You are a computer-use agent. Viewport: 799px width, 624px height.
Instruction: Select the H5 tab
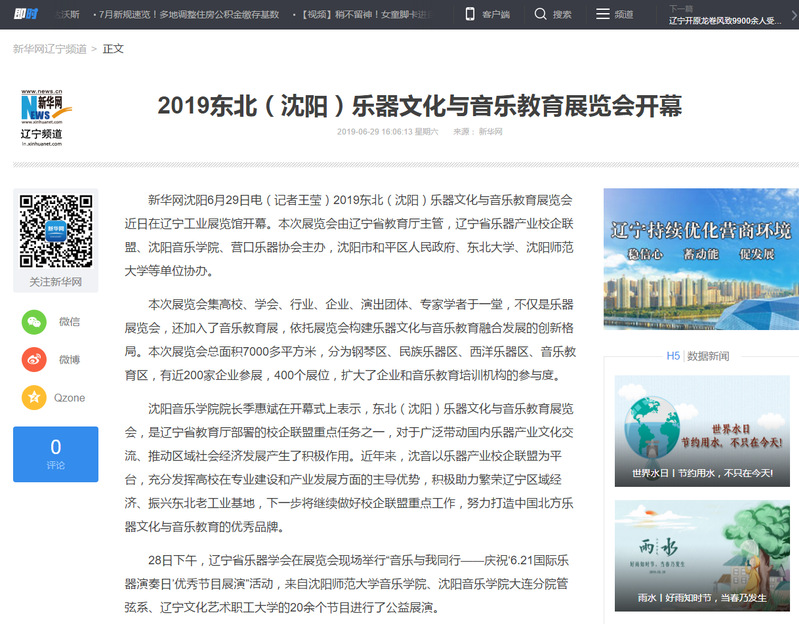[x=673, y=356]
